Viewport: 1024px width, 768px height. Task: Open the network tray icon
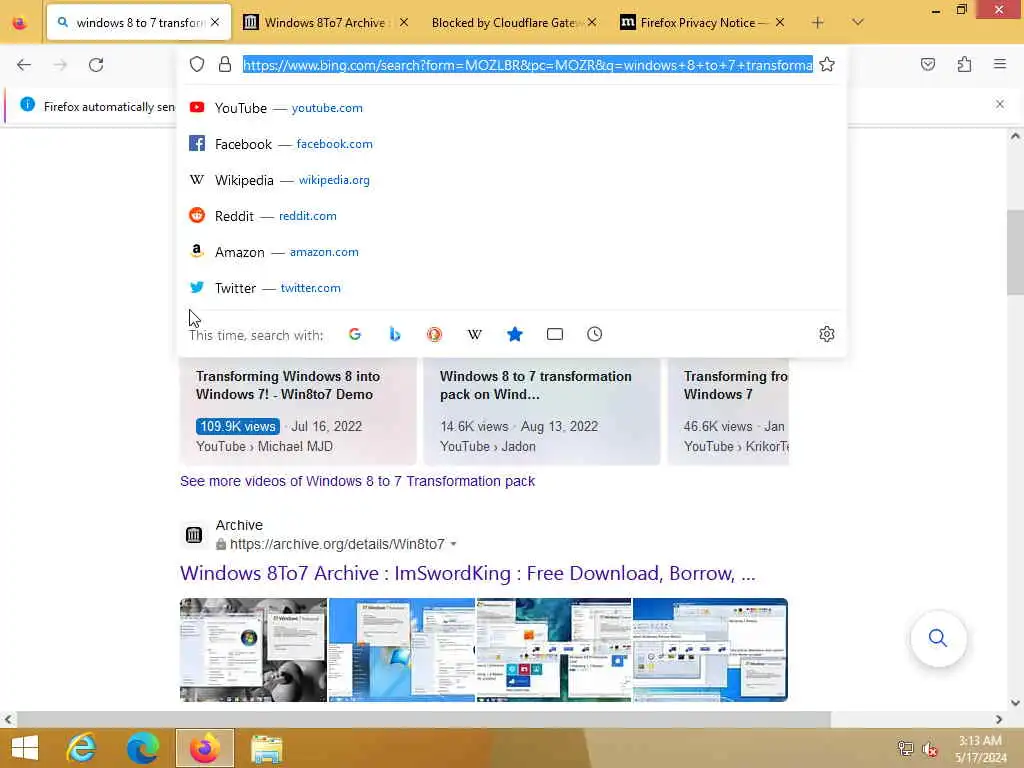[x=904, y=749]
